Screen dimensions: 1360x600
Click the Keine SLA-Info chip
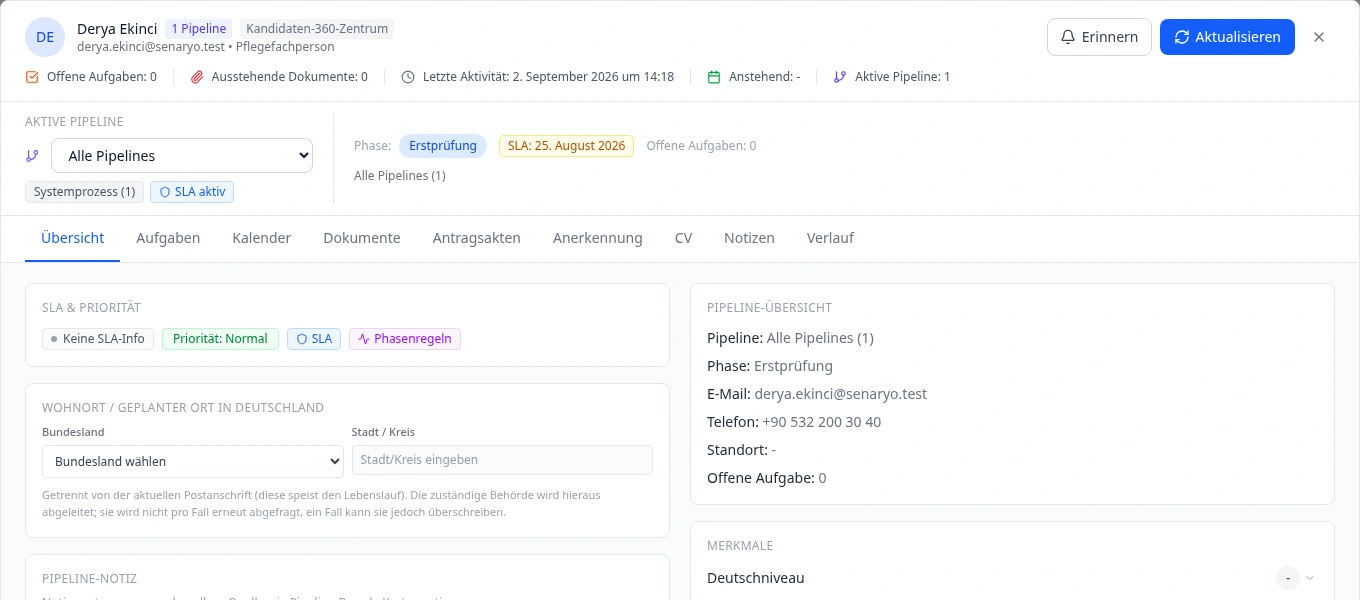[98, 339]
